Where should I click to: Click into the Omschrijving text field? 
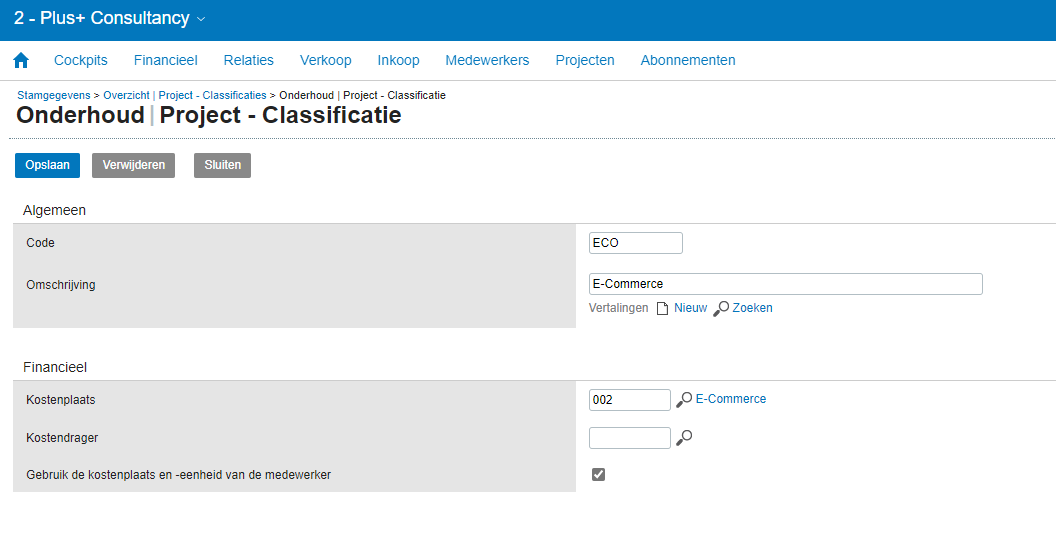pyautogui.click(x=786, y=284)
